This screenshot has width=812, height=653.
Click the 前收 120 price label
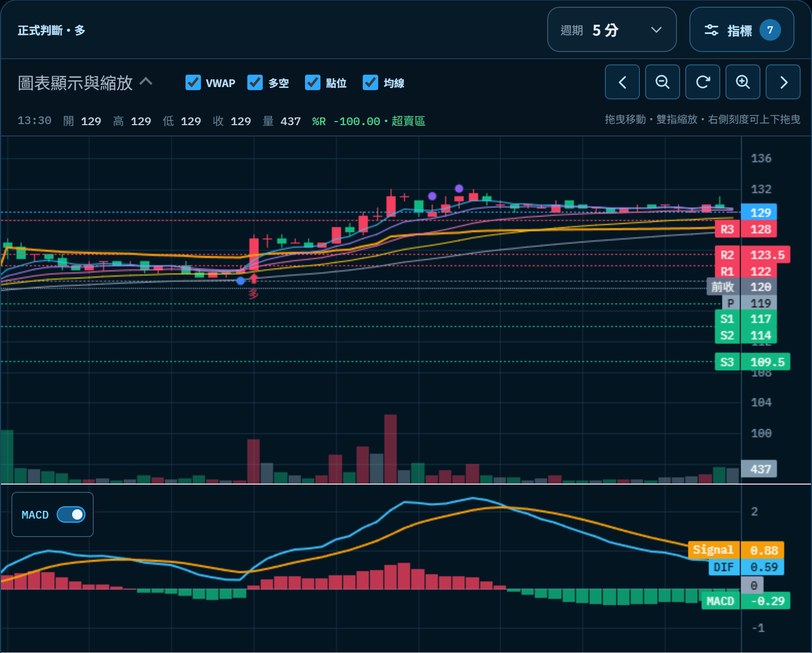(742, 287)
